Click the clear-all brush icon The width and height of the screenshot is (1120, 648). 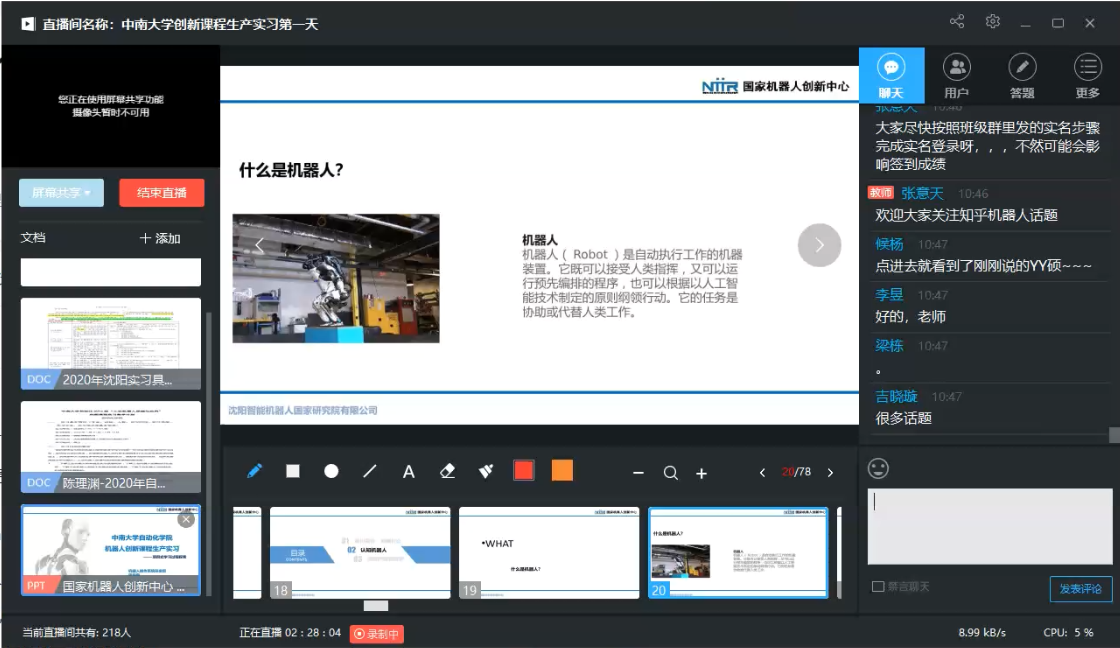[486, 471]
